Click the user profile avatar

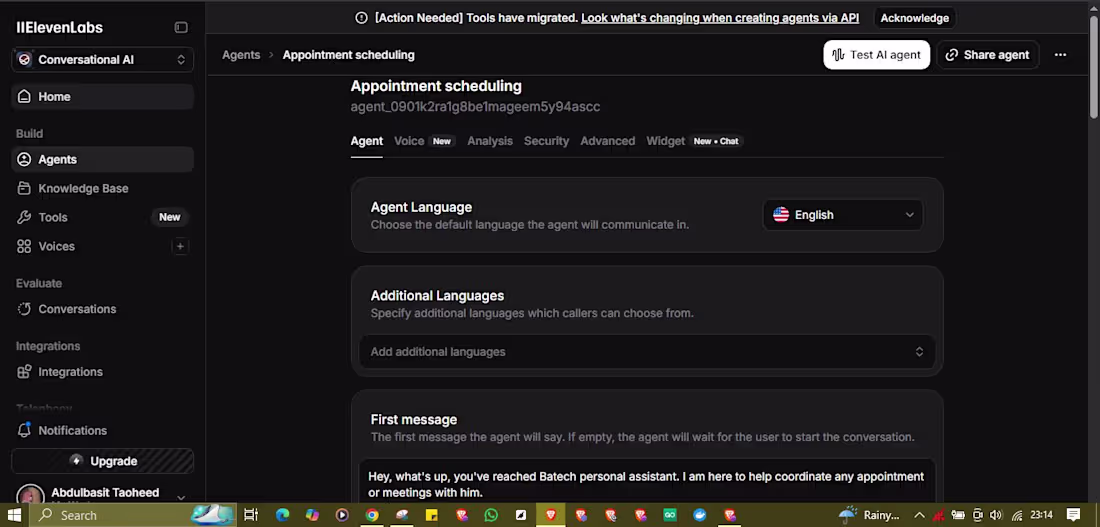30,495
